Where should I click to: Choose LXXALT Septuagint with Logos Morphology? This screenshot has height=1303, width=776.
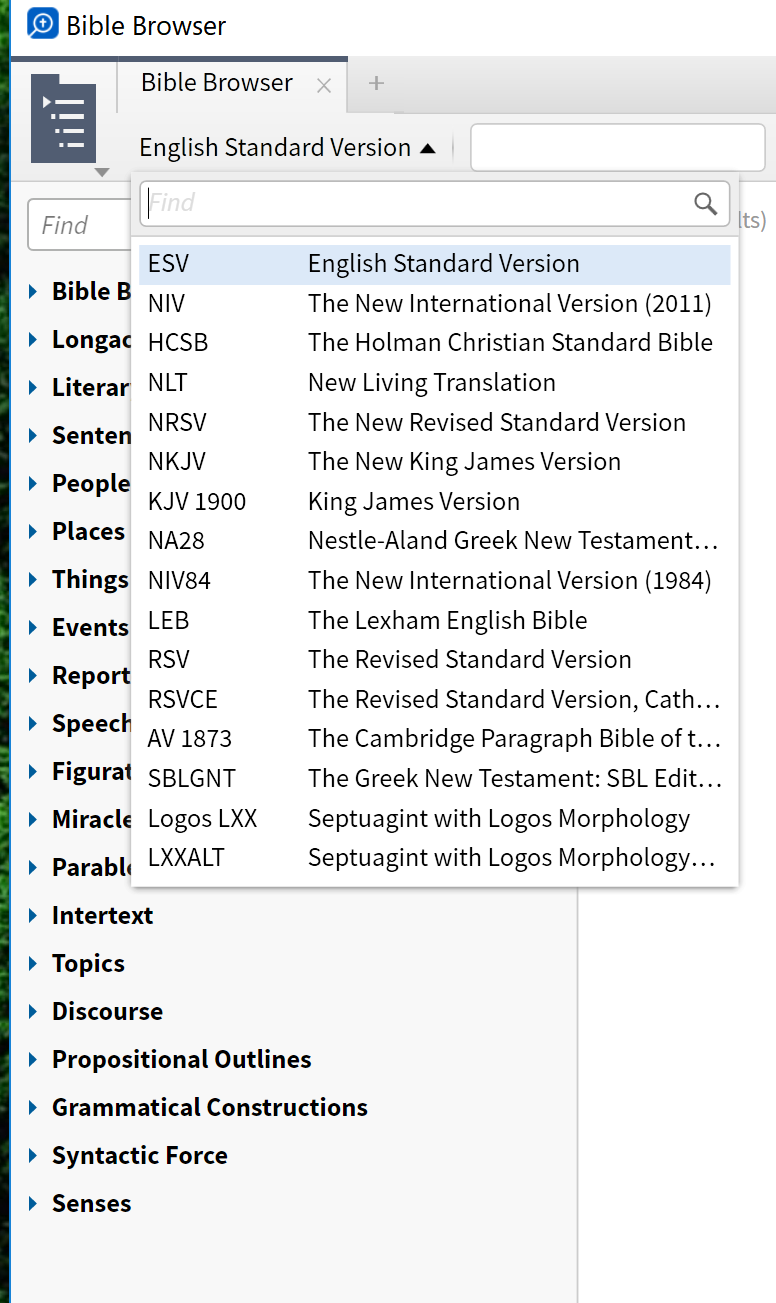pyautogui.click(x=435, y=858)
